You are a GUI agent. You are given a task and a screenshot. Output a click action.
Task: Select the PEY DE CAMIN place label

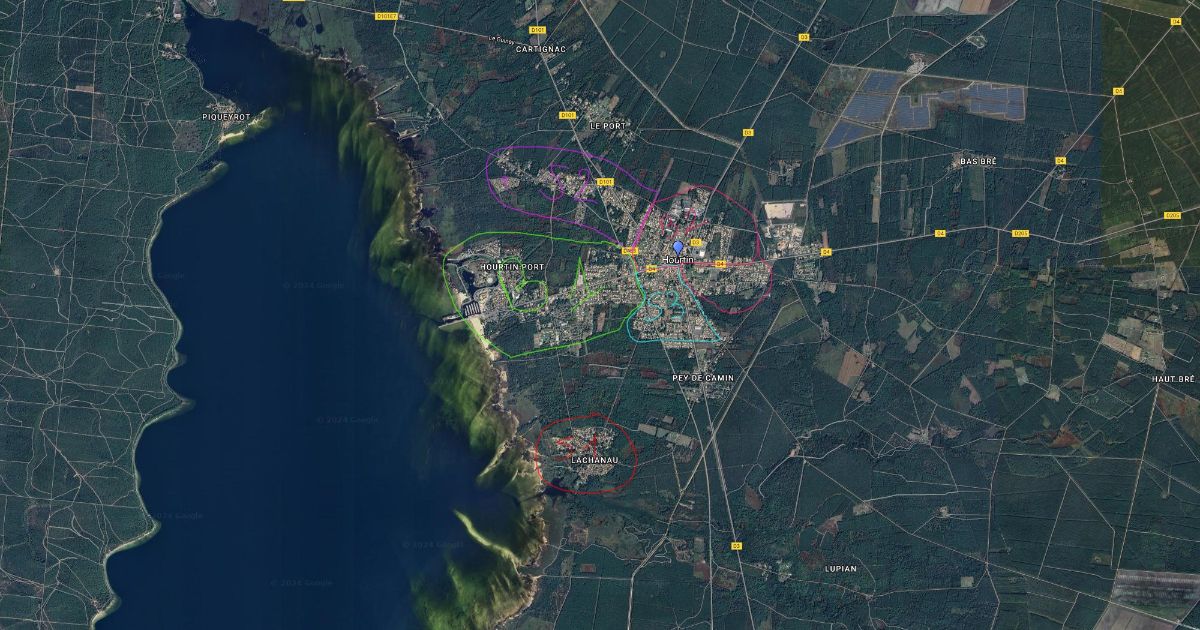(x=703, y=377)
